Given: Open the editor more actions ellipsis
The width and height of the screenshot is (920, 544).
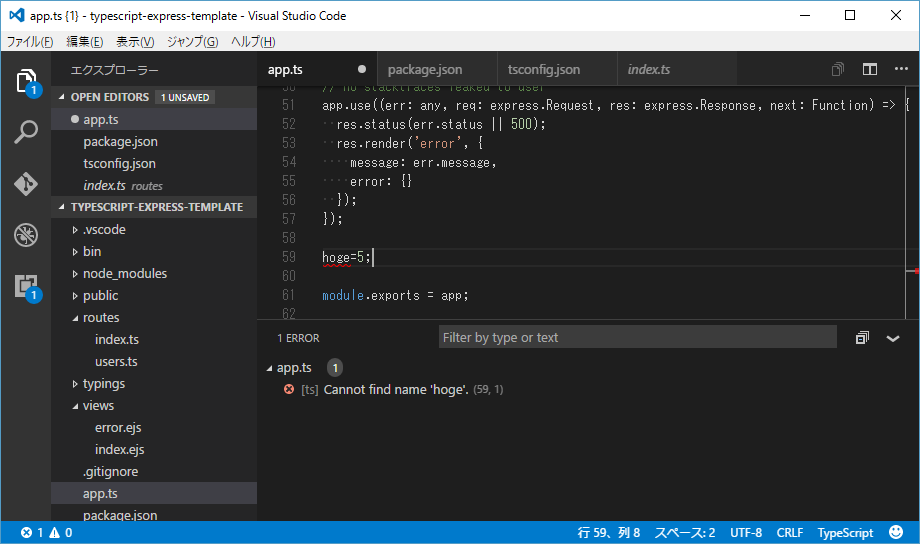Looking at the screenshot, I should [901, 69].
